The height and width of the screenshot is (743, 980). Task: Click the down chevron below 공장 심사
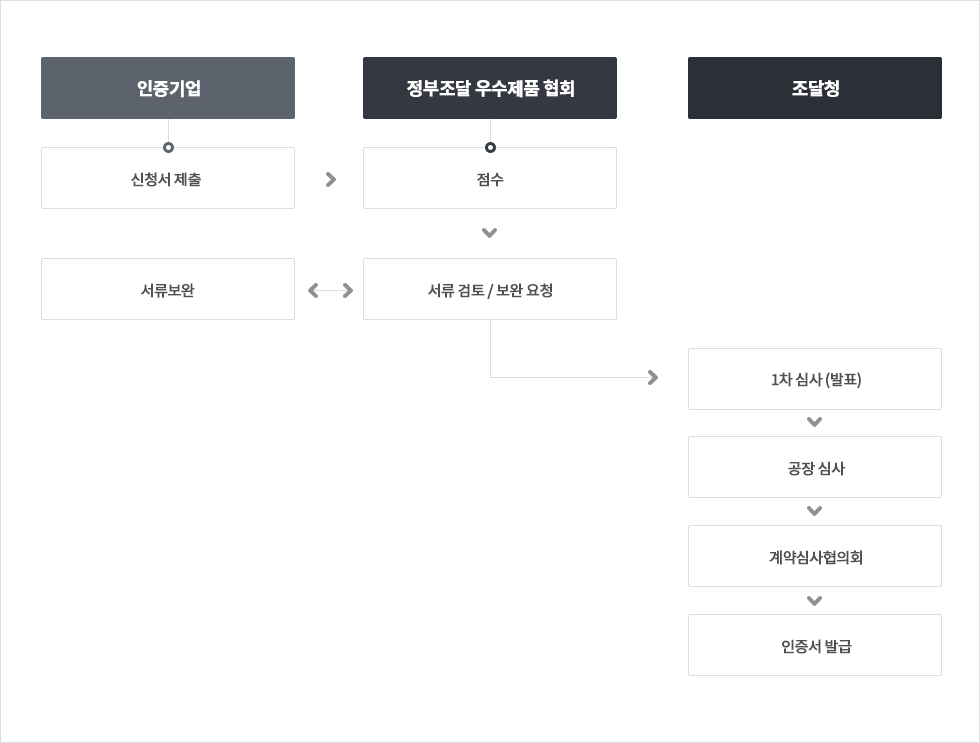coord(814,511)
